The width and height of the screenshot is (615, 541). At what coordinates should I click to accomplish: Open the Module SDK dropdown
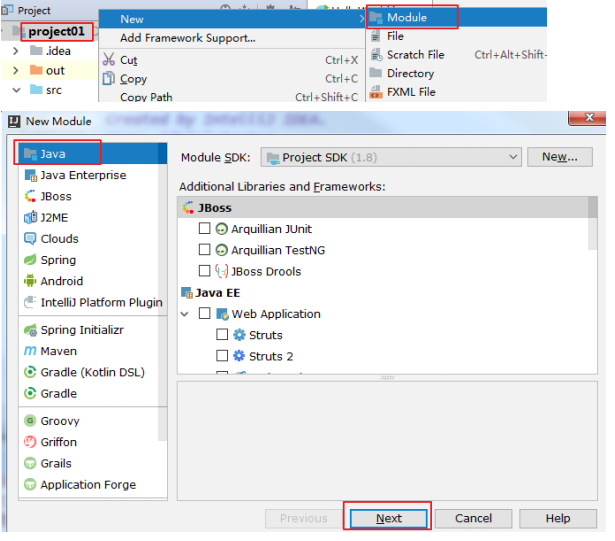pos(391,157)
